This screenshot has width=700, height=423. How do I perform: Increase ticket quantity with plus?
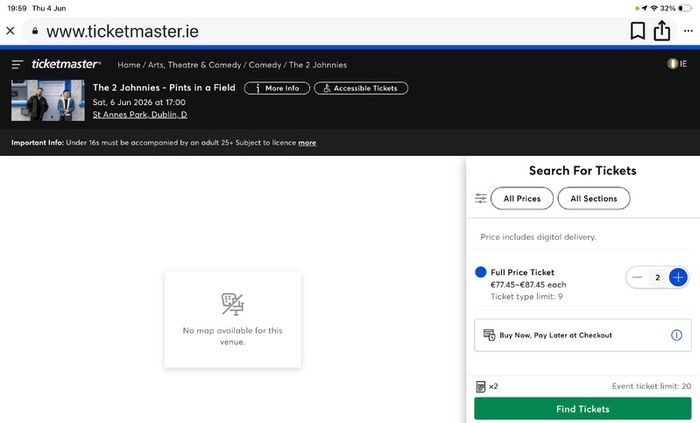point(678,278)
